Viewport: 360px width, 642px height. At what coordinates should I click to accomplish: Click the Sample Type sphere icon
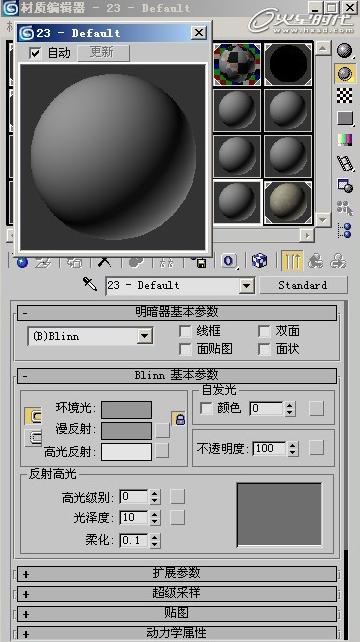(344, 50)
